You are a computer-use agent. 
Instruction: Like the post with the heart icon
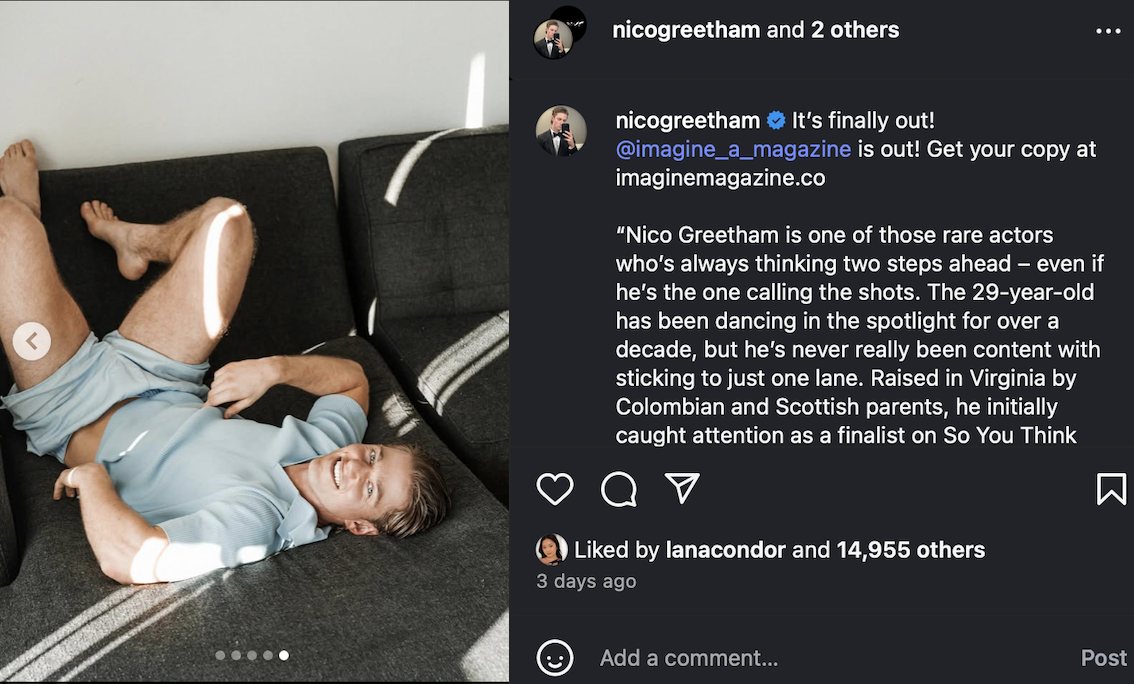pyautogui.click(x=555, y=489)
